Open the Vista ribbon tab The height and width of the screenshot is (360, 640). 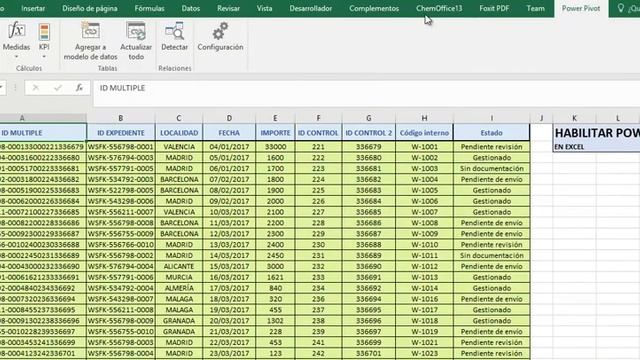click(x=264, y=8)
